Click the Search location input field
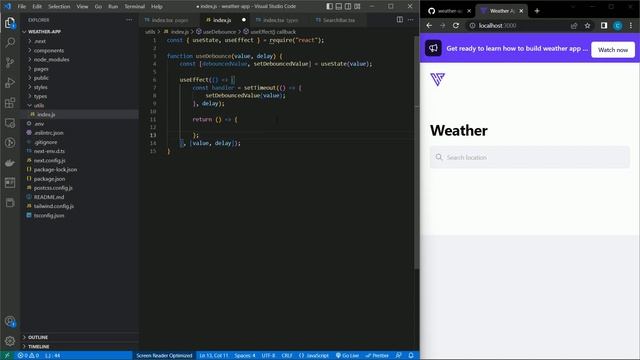640x360 pixels. click(x=529, y=157)
